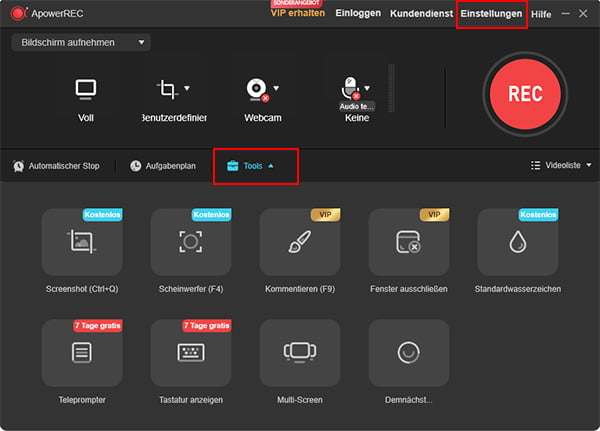The width and height of the screenshot is (600, 431).
Task: Open the Einloggen login menu
Action: coord(358,13)
